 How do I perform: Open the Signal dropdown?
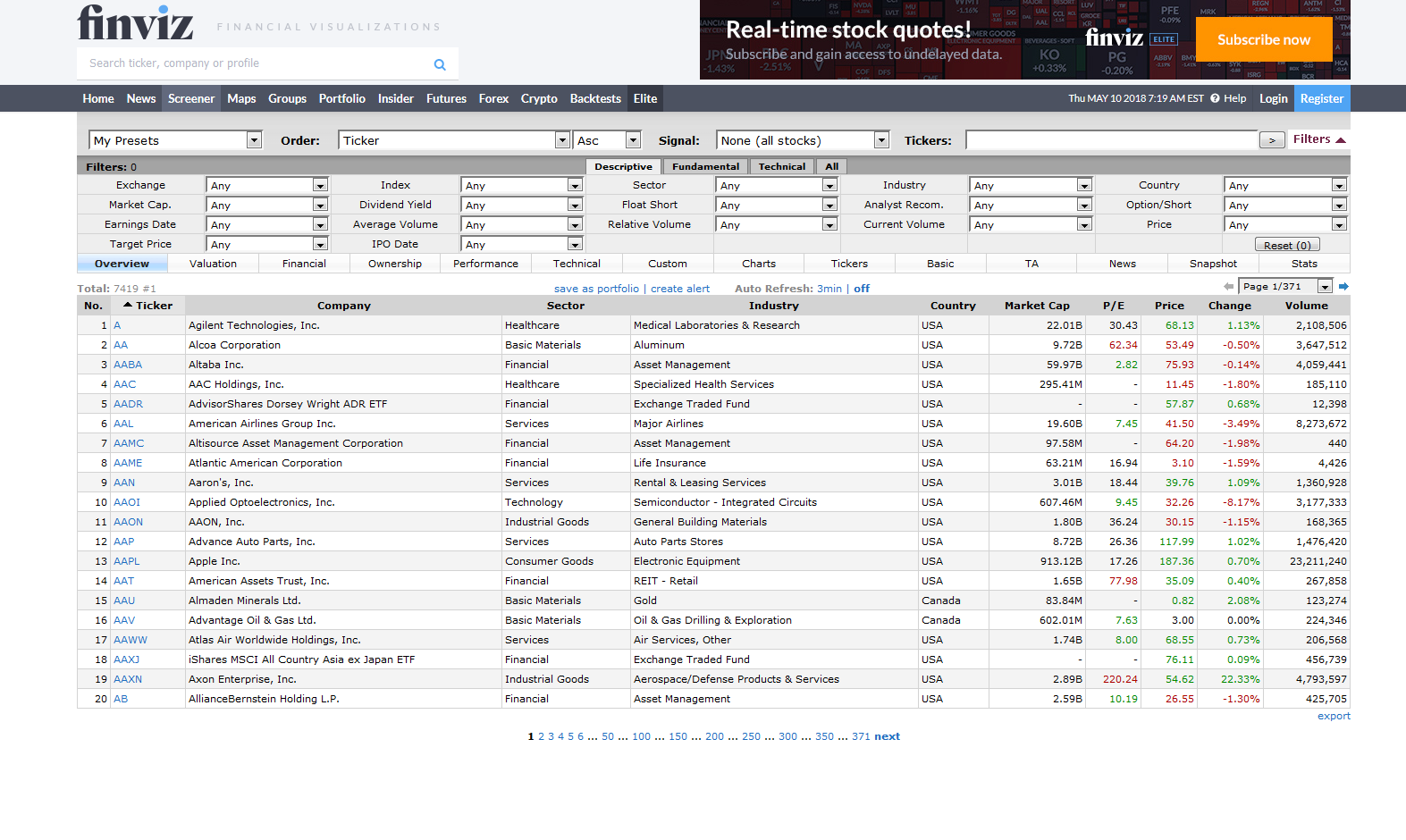[803, 140]
